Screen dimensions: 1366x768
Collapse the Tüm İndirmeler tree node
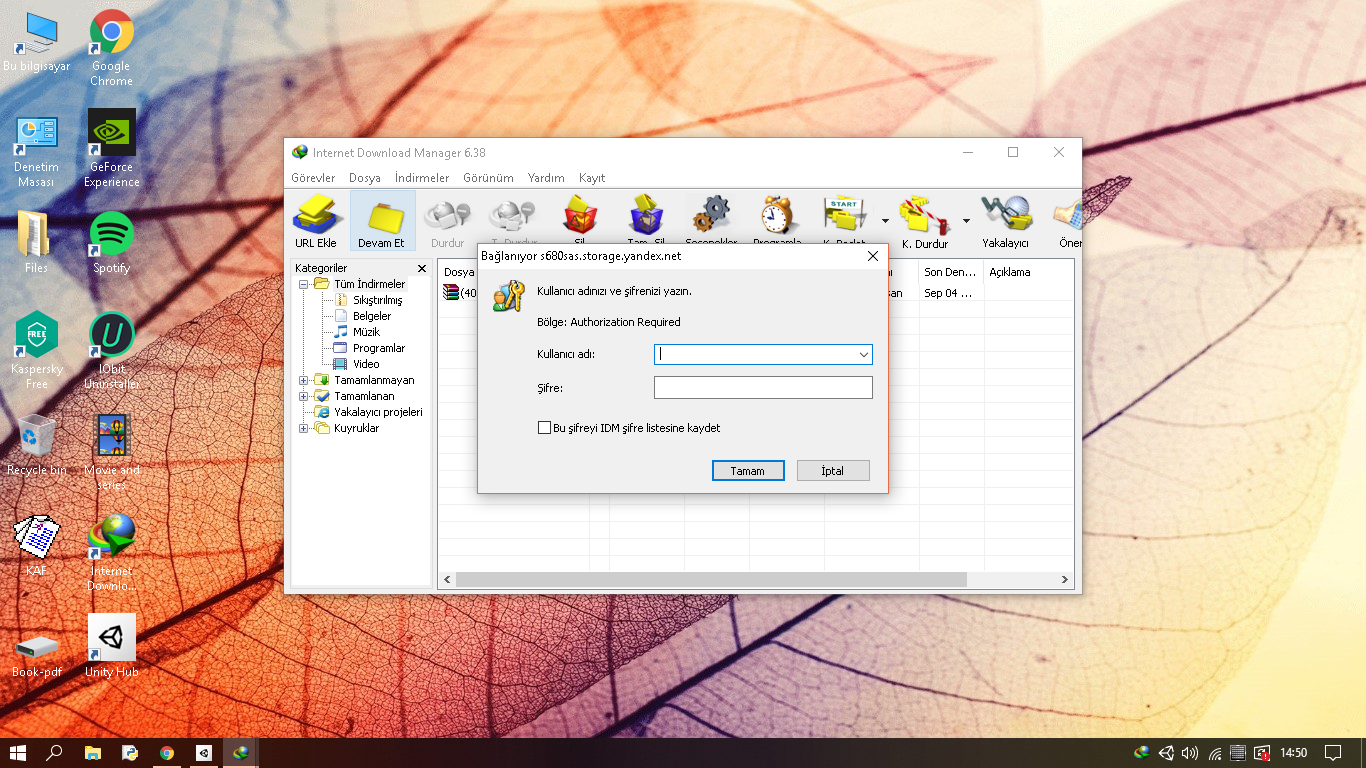click(304, 284)
